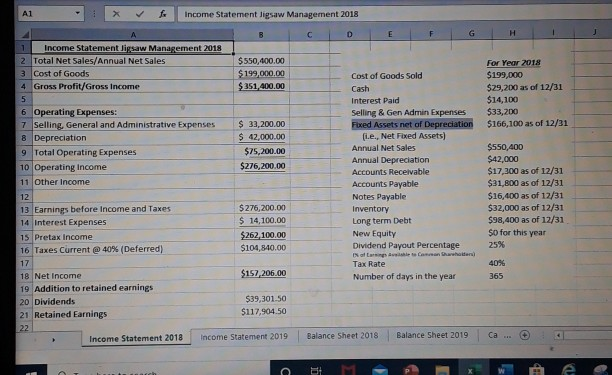612x375 pixels.
Task: Click into the formula bar text
Action: (x=394, y=14)
